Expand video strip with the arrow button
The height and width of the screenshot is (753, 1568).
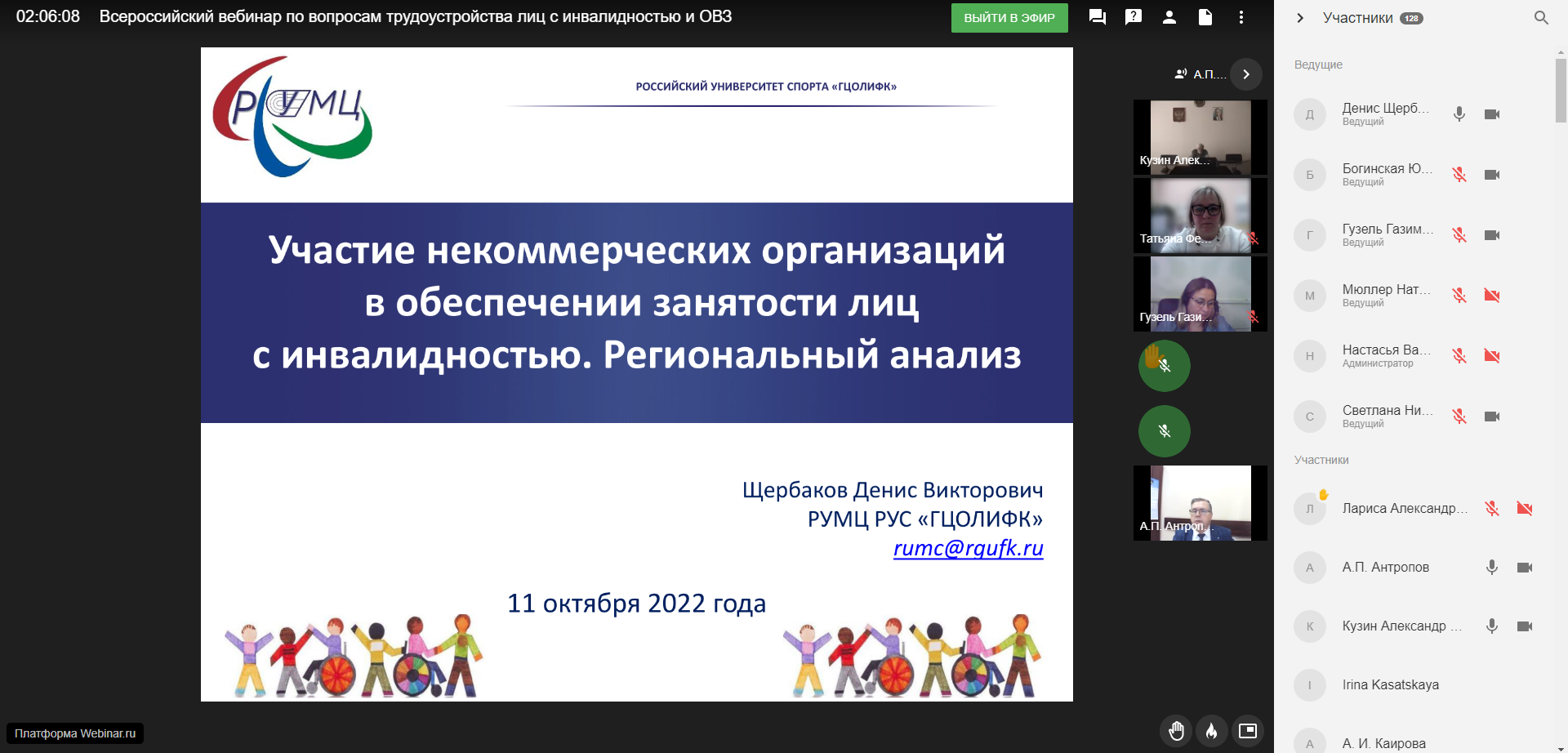point(1245,74)
